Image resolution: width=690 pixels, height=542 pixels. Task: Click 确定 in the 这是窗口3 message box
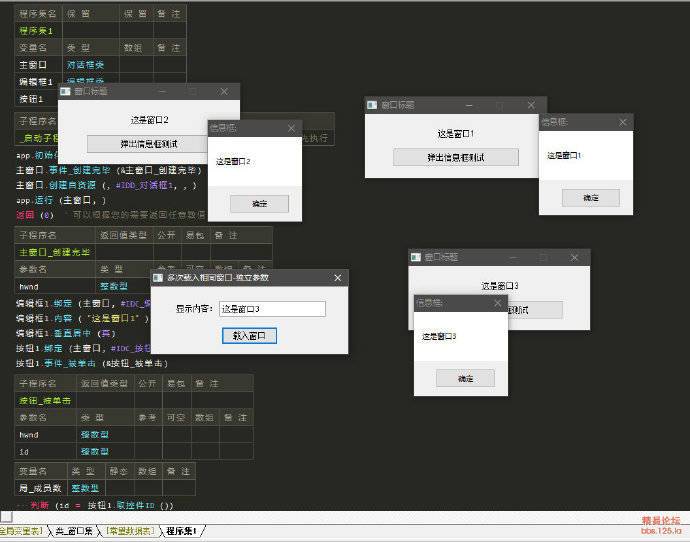pos(465,378)
